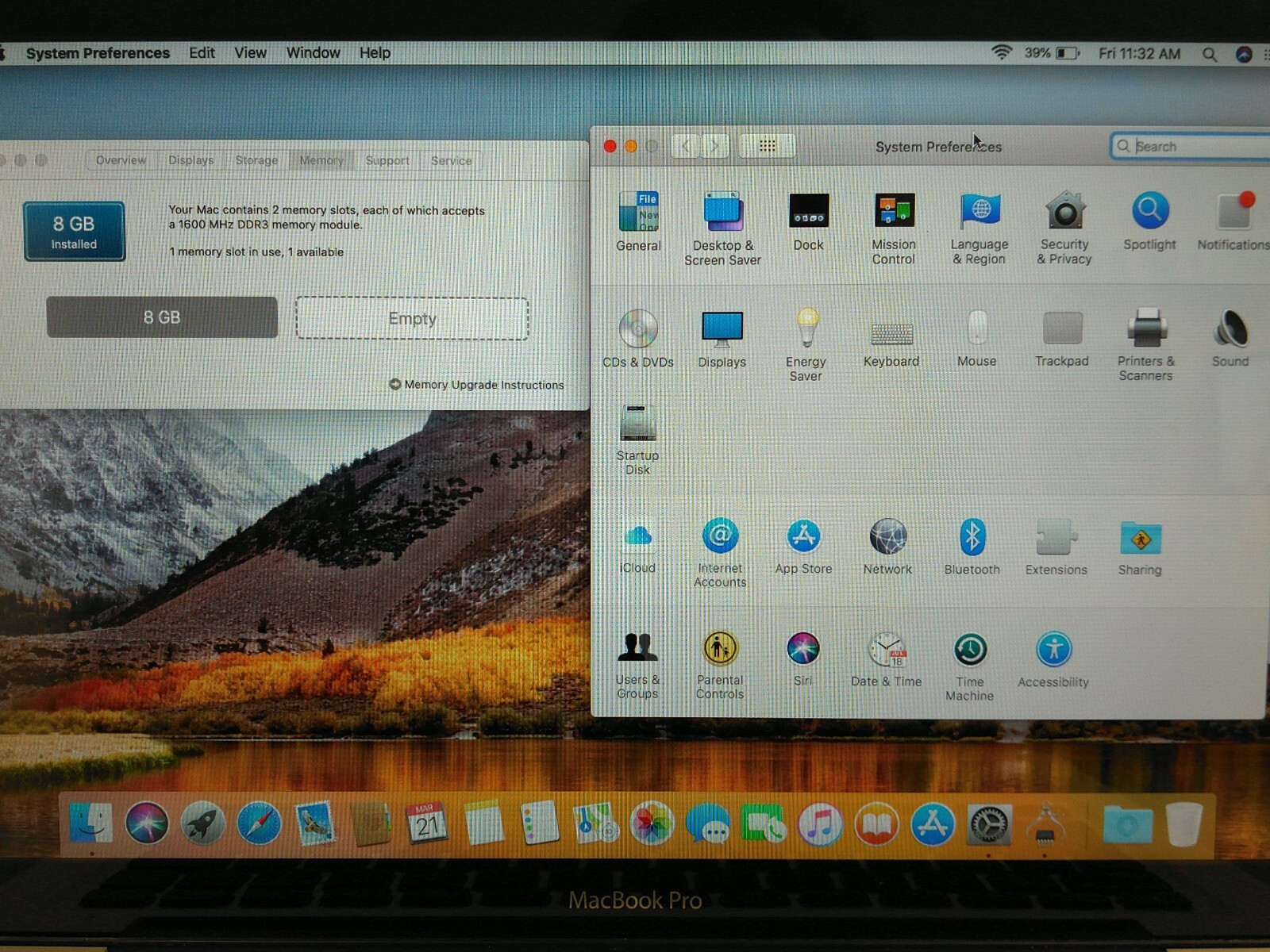
Task: Select the Empty memory slot
Action: point(412,318)
